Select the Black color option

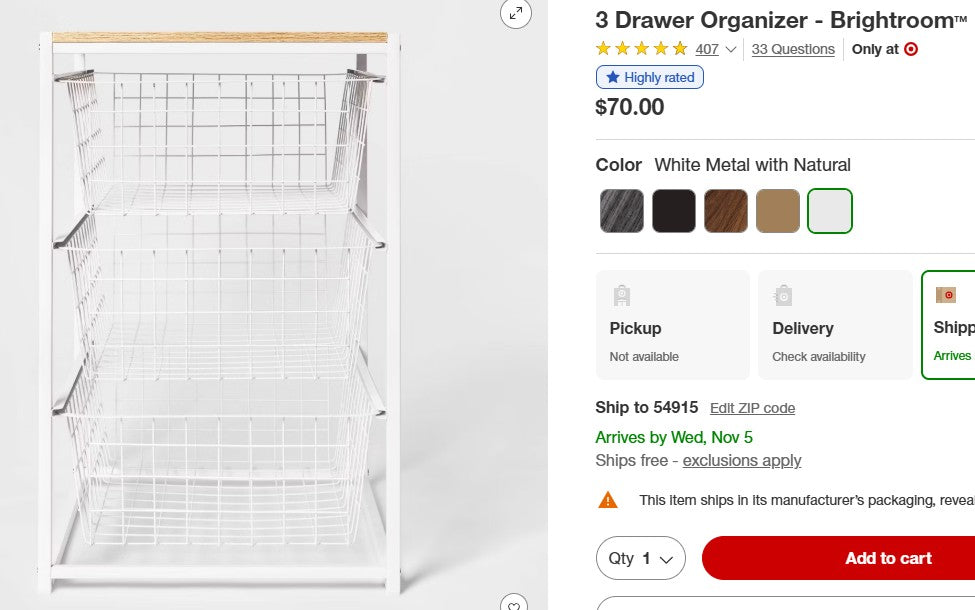tap(674, 211)
